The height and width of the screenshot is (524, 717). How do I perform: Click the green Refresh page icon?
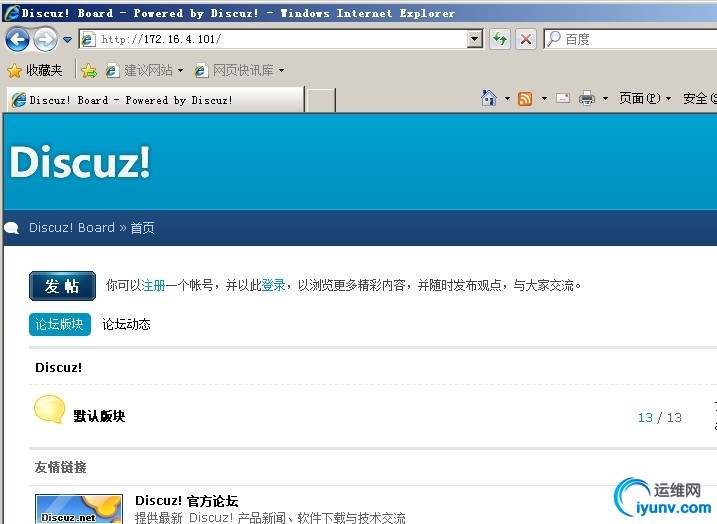tap(500, 39)
